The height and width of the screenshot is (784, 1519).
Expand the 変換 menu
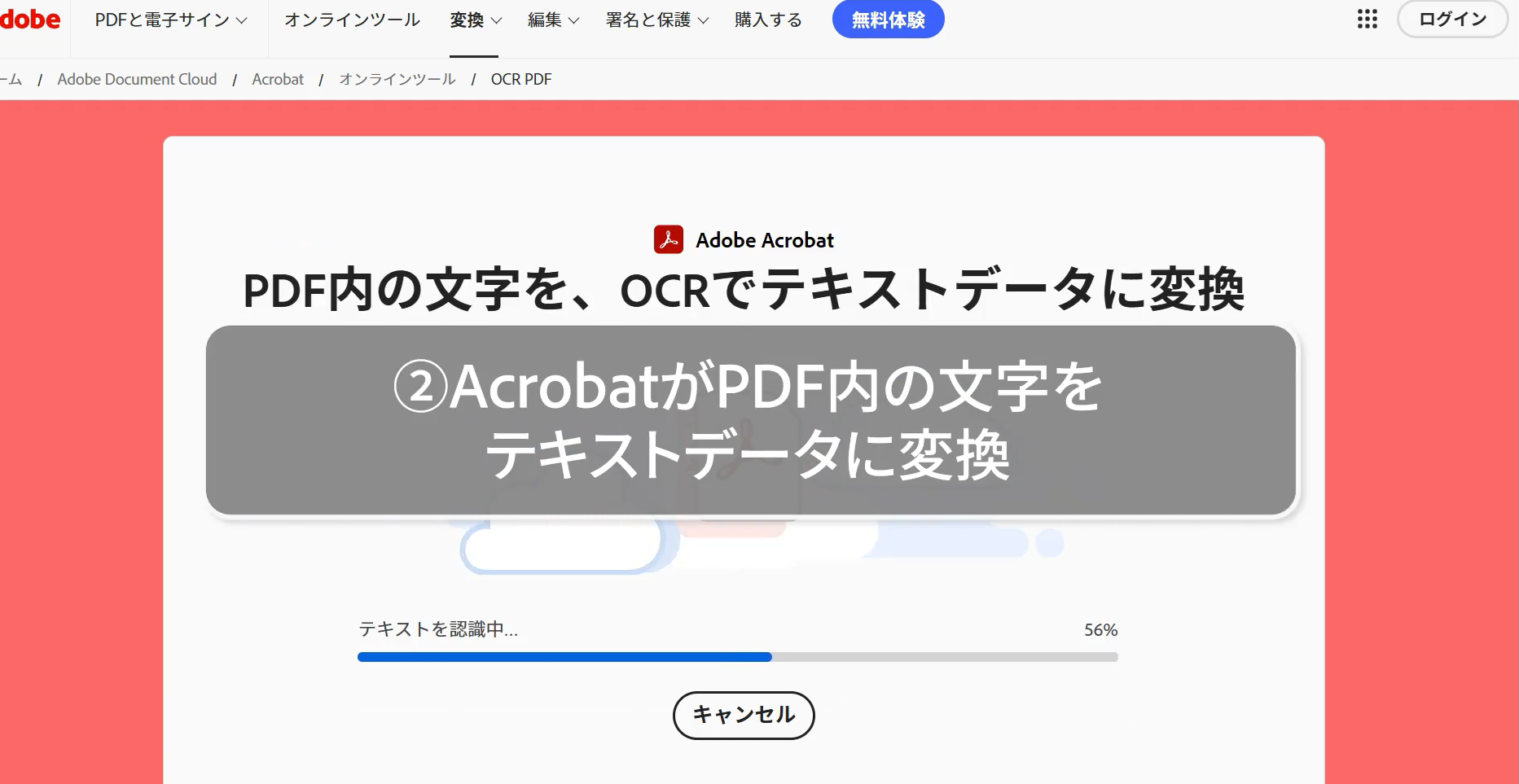476,20
